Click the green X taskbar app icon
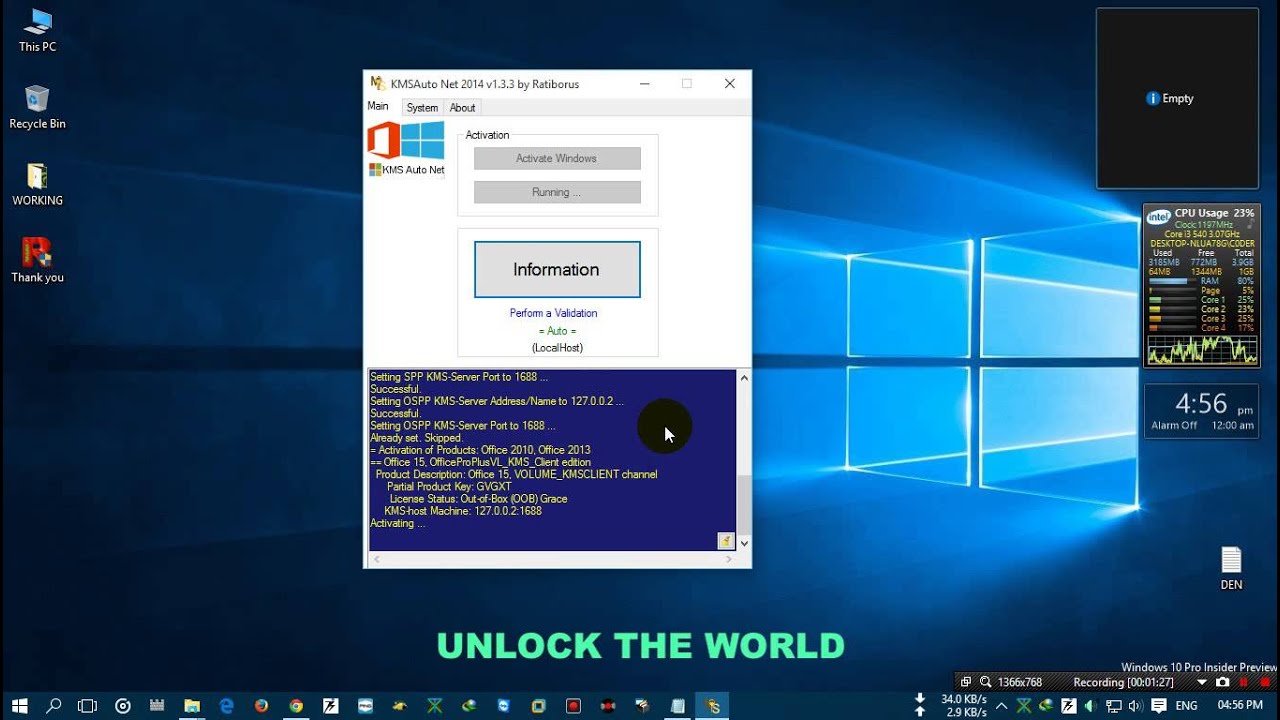This screenshot has height=720, width=1280. click(x=435, y=706)
